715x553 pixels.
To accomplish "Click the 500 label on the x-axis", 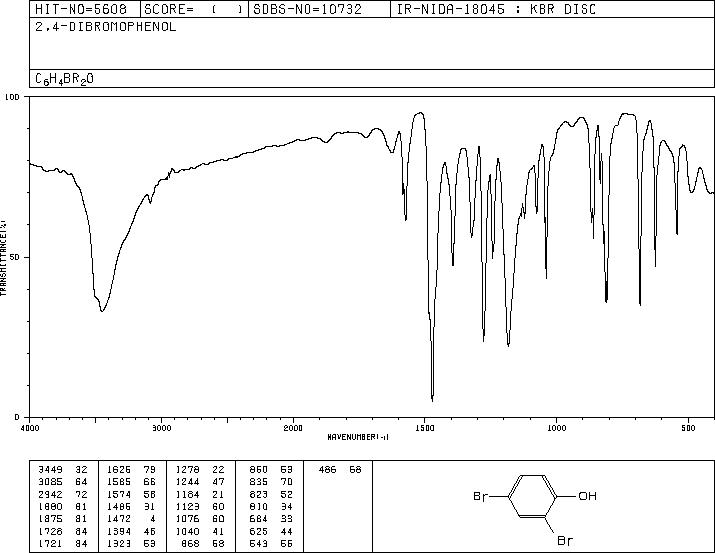I will pos(689,428).
